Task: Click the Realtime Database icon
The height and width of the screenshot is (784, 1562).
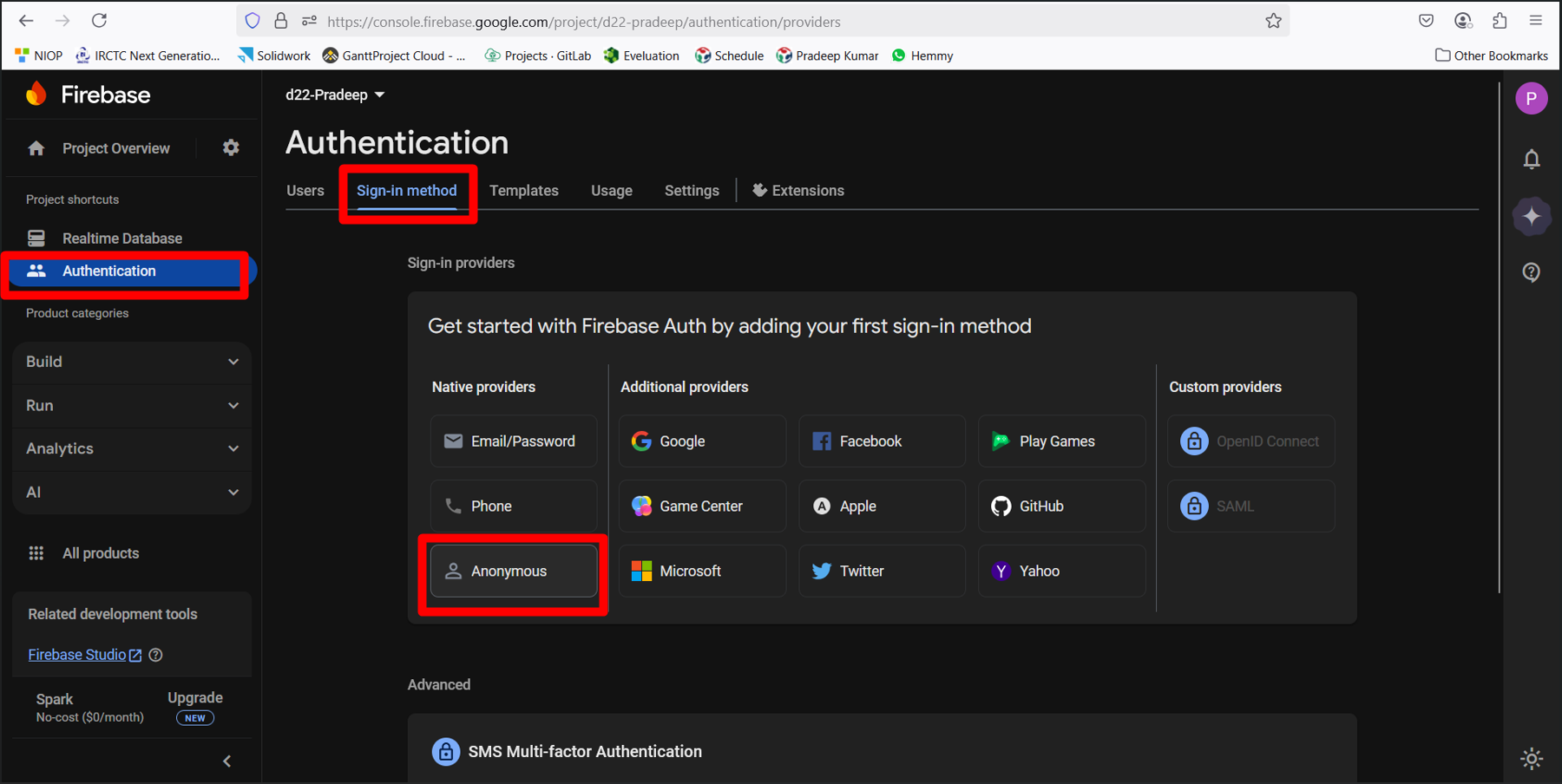Action: click(x=36, y=238)
